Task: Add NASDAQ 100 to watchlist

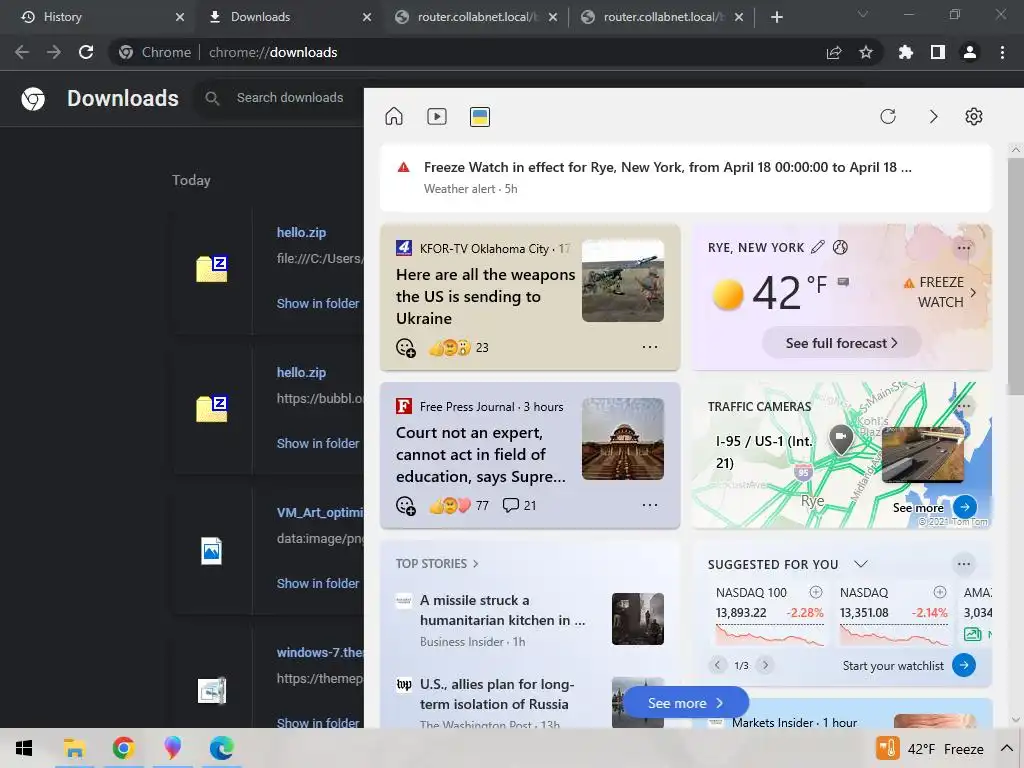Action: pos(816,592)
